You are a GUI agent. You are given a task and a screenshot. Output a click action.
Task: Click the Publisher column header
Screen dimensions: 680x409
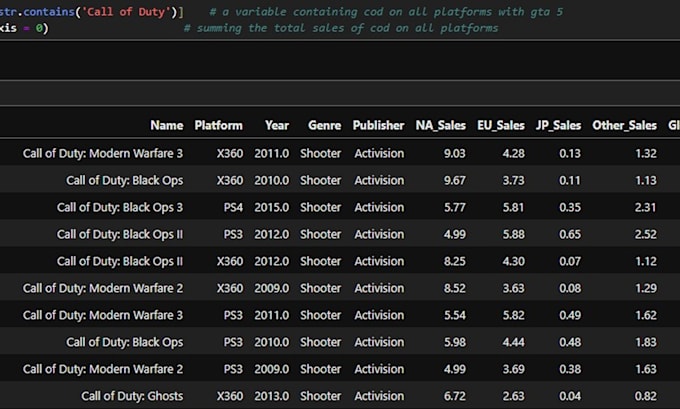[x=378, y=125]
